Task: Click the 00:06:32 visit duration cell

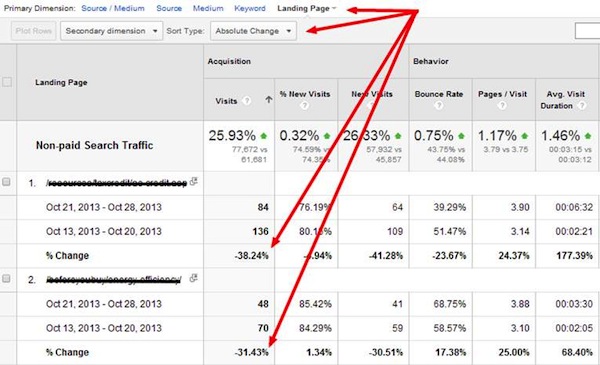Action: [574, 207]
